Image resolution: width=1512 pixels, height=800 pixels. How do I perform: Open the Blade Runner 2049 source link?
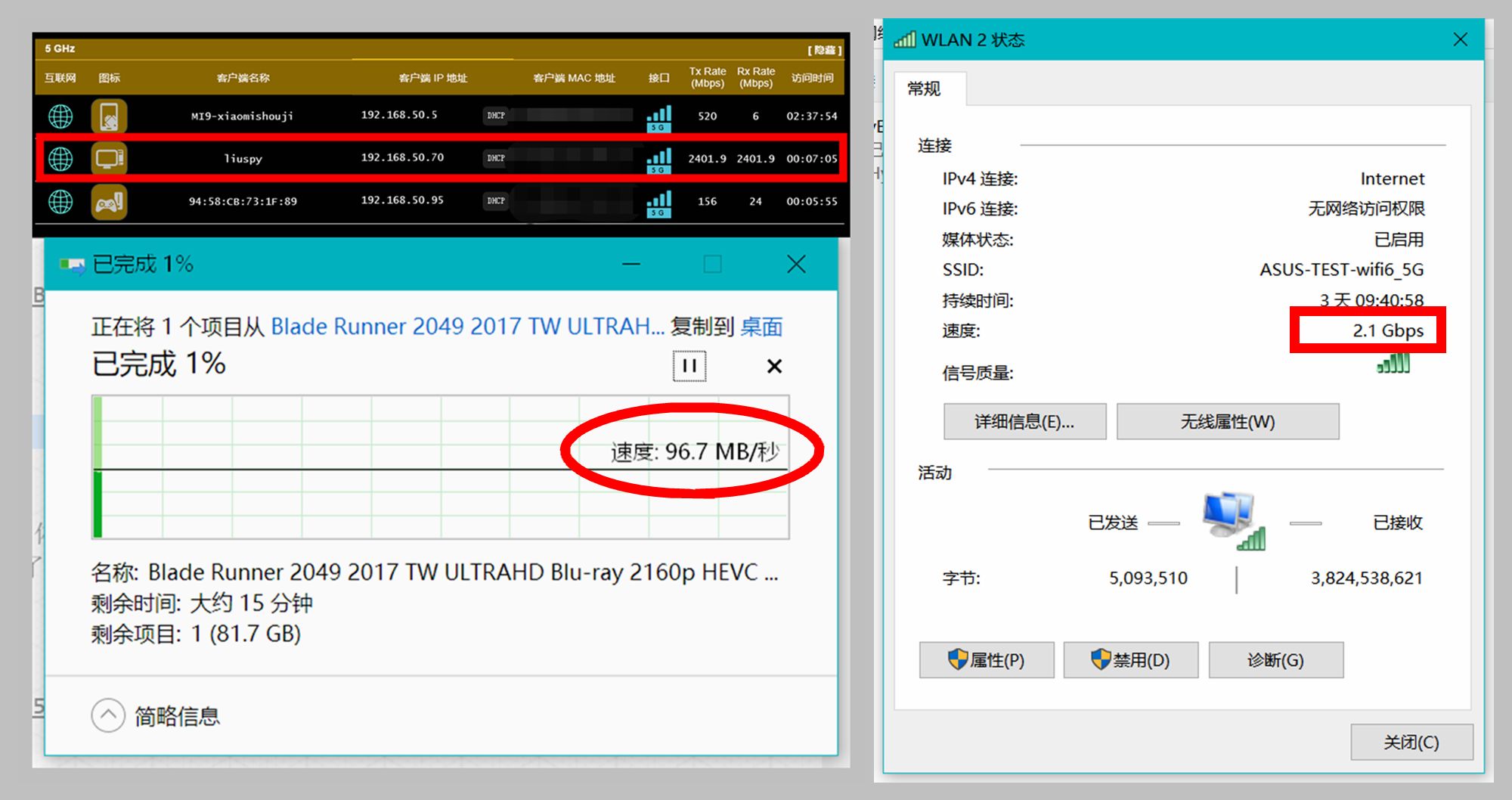[467, 327]
